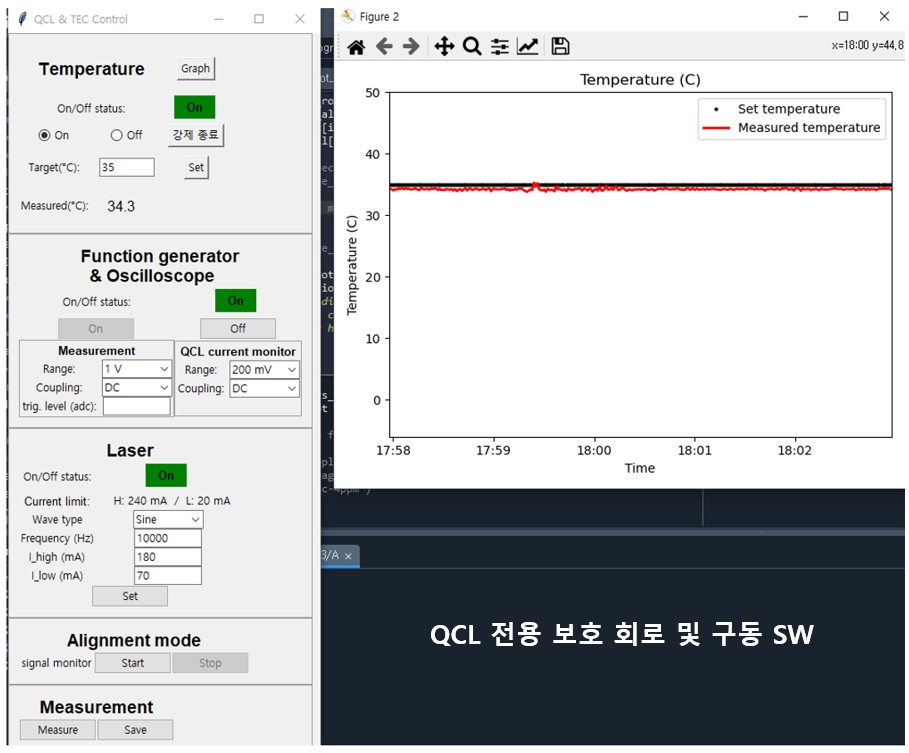
Task: Click the green Function generator On status indicator
Action: coord(235,301)
